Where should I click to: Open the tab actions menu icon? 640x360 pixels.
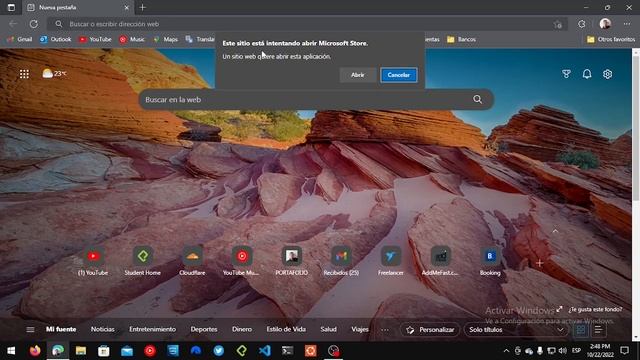click(x=11, y=7)
